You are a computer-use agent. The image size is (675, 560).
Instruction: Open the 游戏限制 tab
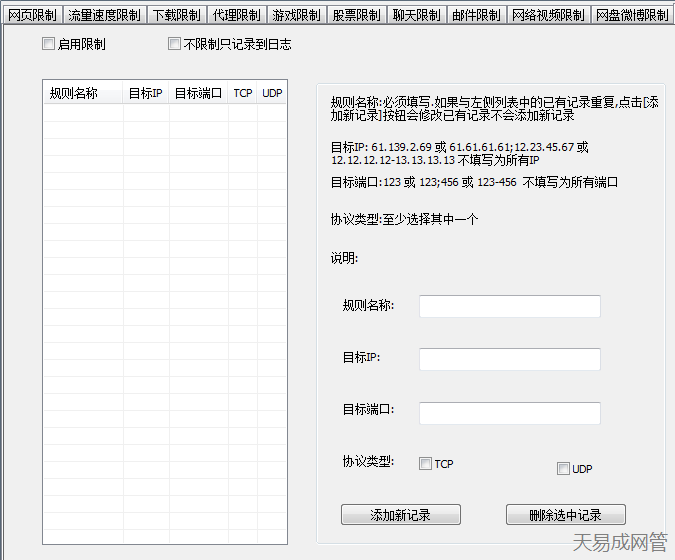[x=297, y=15]
